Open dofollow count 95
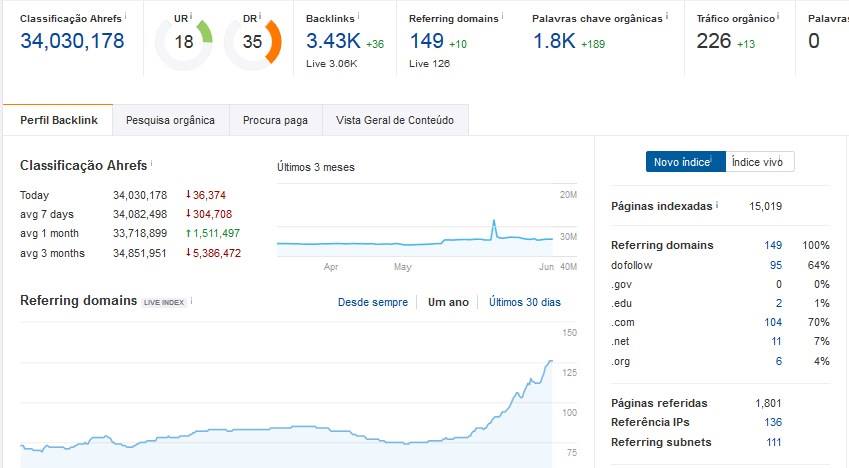This screenshot has height=468, width=849. (x=776, y=265)
